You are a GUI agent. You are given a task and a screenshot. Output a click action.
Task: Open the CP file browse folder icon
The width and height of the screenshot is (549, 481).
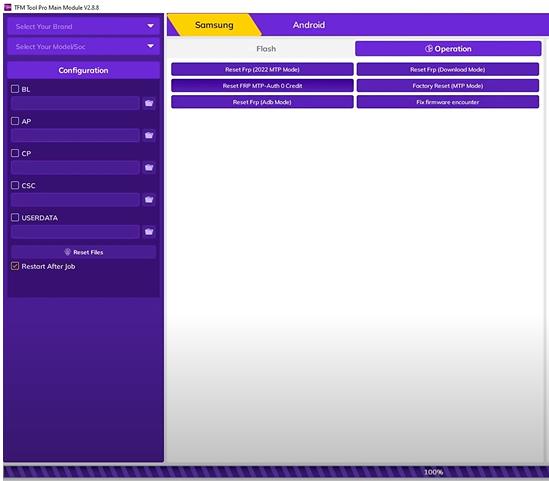coord(149,168)
